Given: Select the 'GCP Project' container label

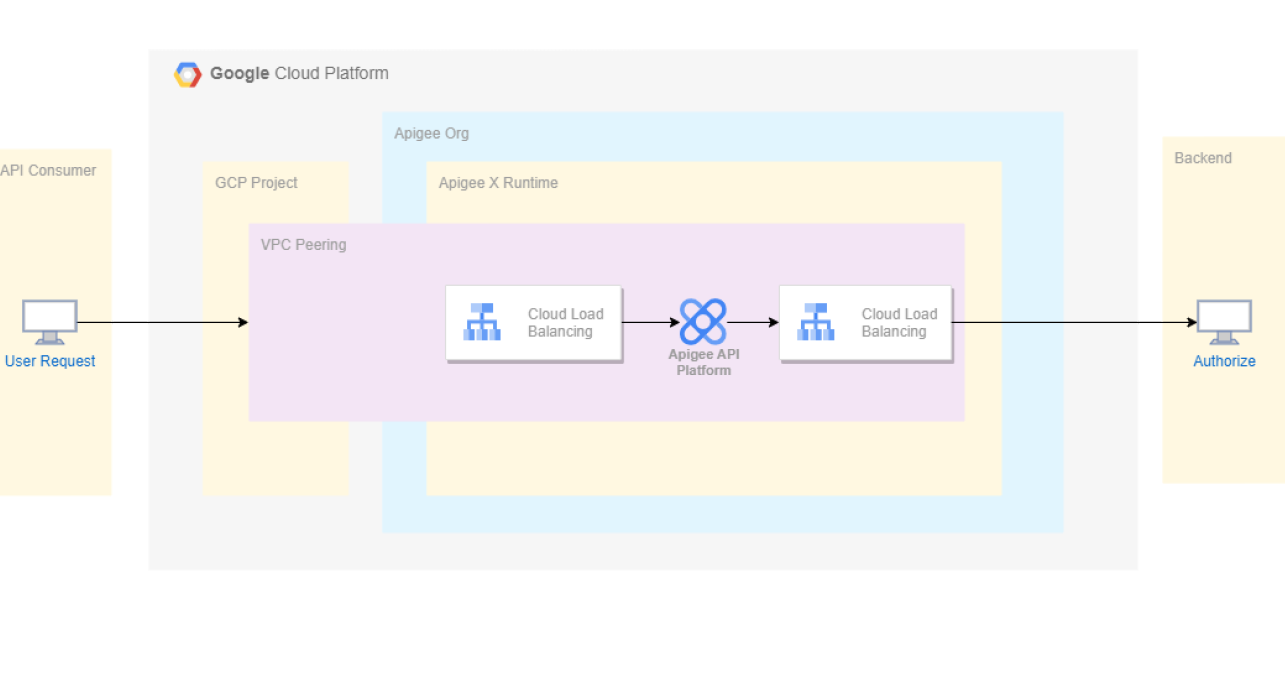Looking at the screenshot, I should (x=256, y=183).
